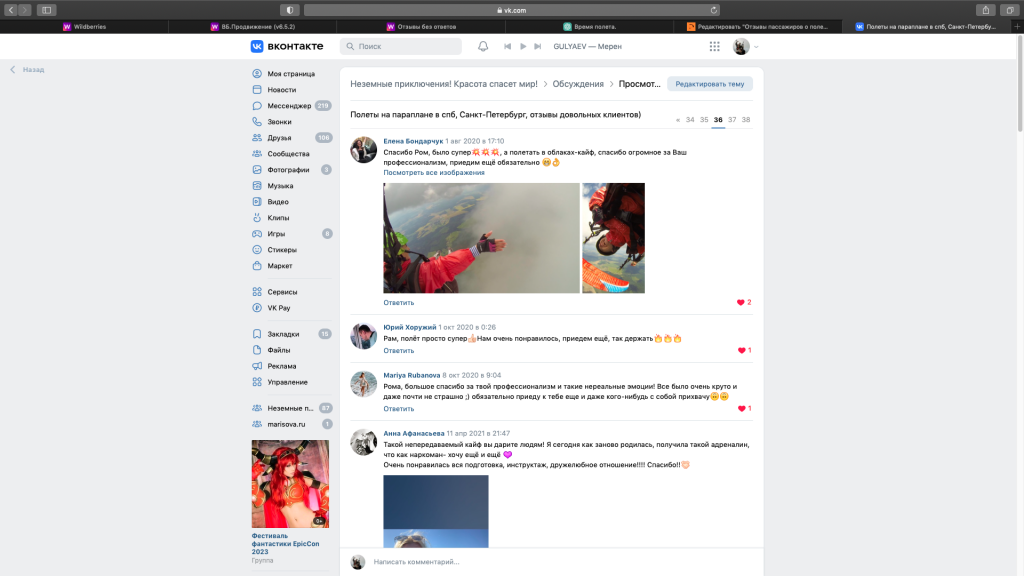The height and width of the screenshot is (576, 1024).
Task: Open notifications via the bell icon
Action: click(484, 45)
